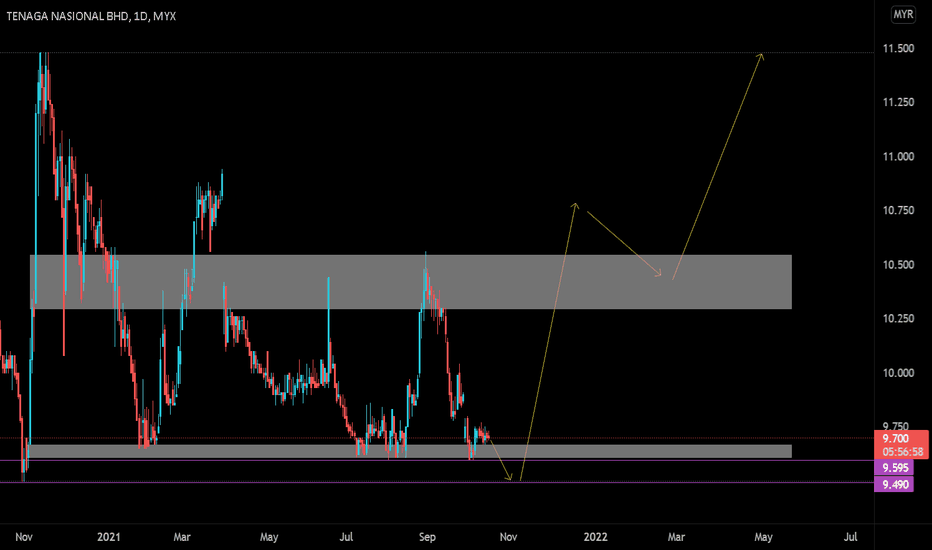Click the 10.000 price axis label
This screenshot has width=932, height=550.
tap(898, 373)
